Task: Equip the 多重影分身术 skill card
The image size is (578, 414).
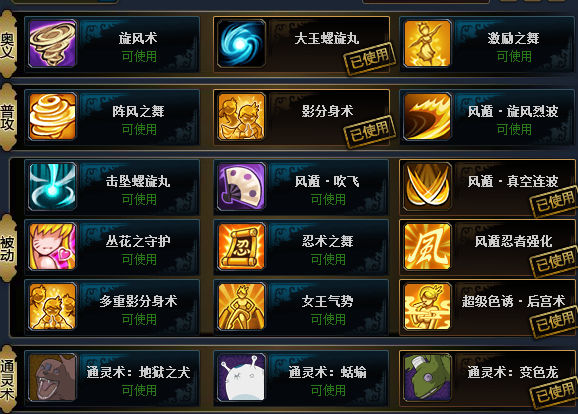Action: click(x=112, y=307)
